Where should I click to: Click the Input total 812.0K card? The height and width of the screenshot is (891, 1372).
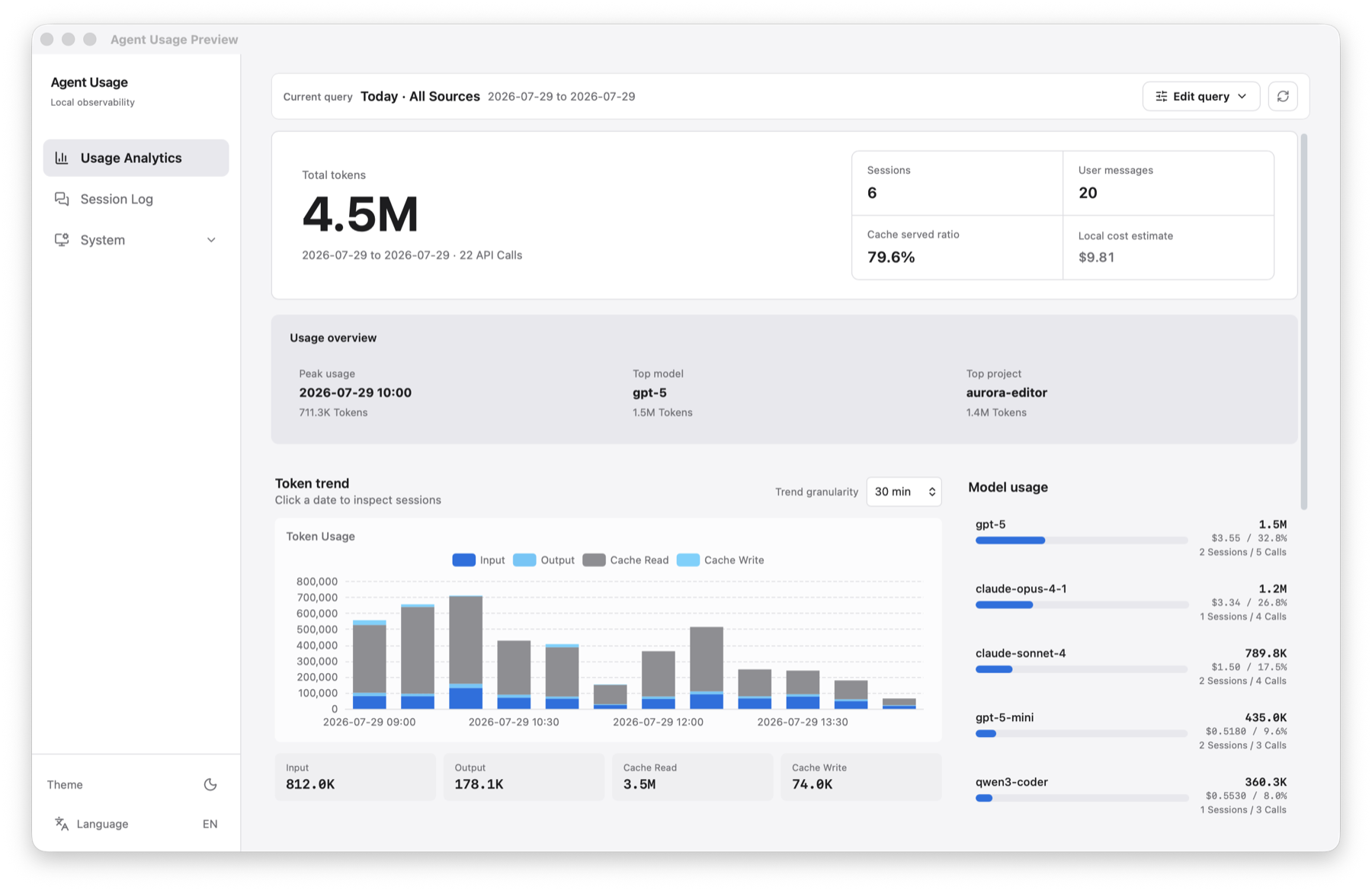[355, 777]
